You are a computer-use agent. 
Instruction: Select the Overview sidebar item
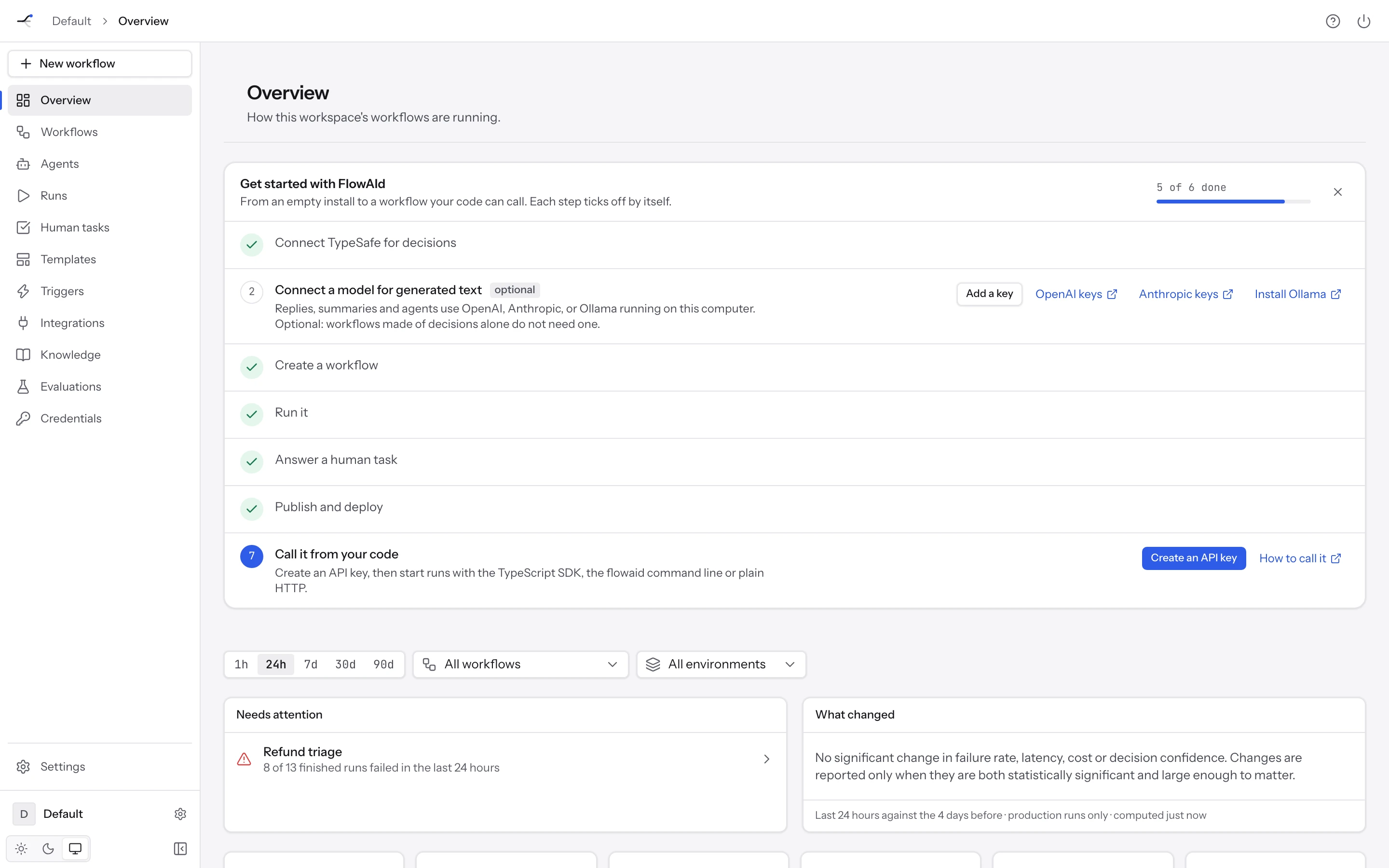click(x=99, y=100)
